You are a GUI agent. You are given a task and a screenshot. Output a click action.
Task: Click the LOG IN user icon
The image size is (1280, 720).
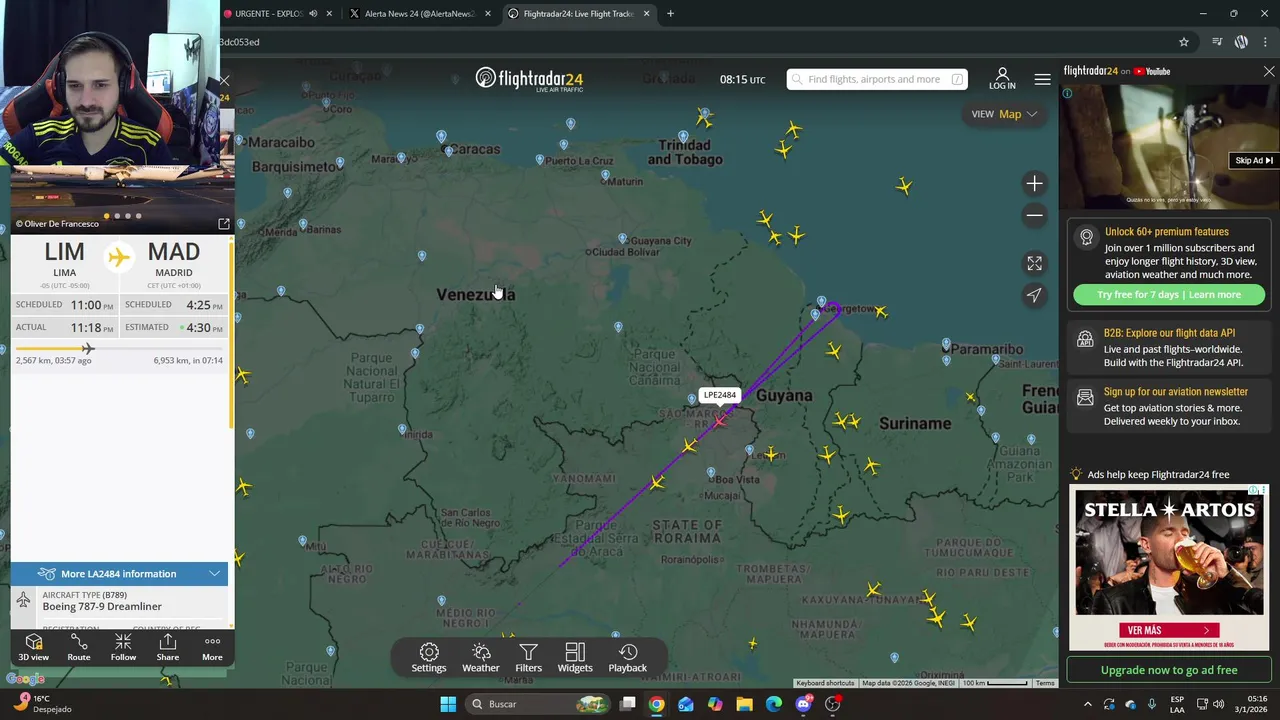coord(1002,79)
